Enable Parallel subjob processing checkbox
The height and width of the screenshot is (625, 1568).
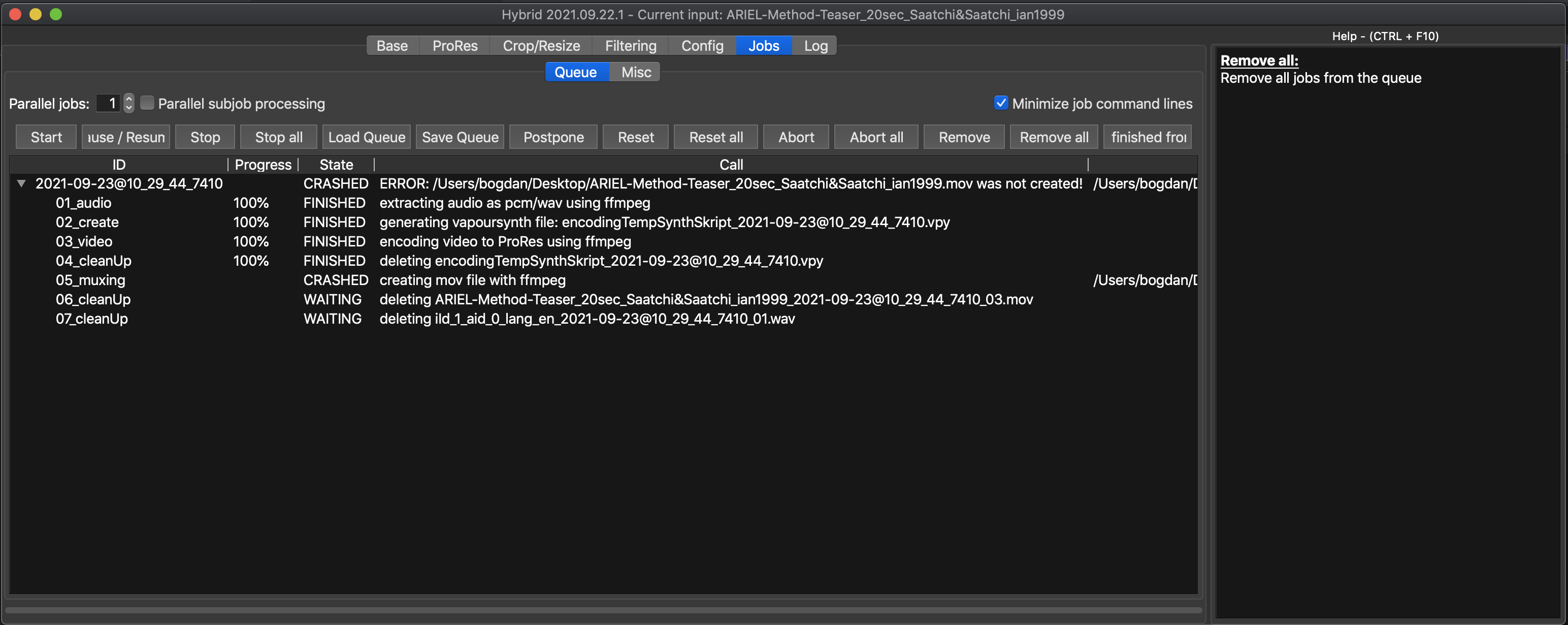[x=147, y=103]
